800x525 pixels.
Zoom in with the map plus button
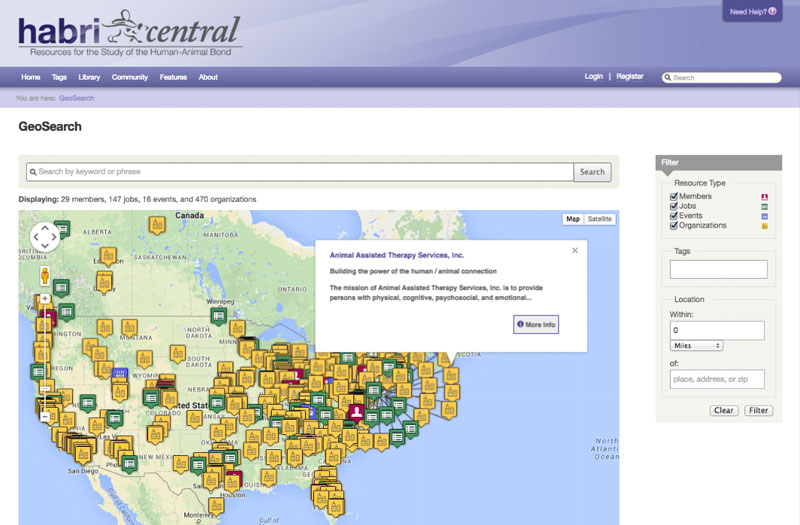click(x=45, y=298)
